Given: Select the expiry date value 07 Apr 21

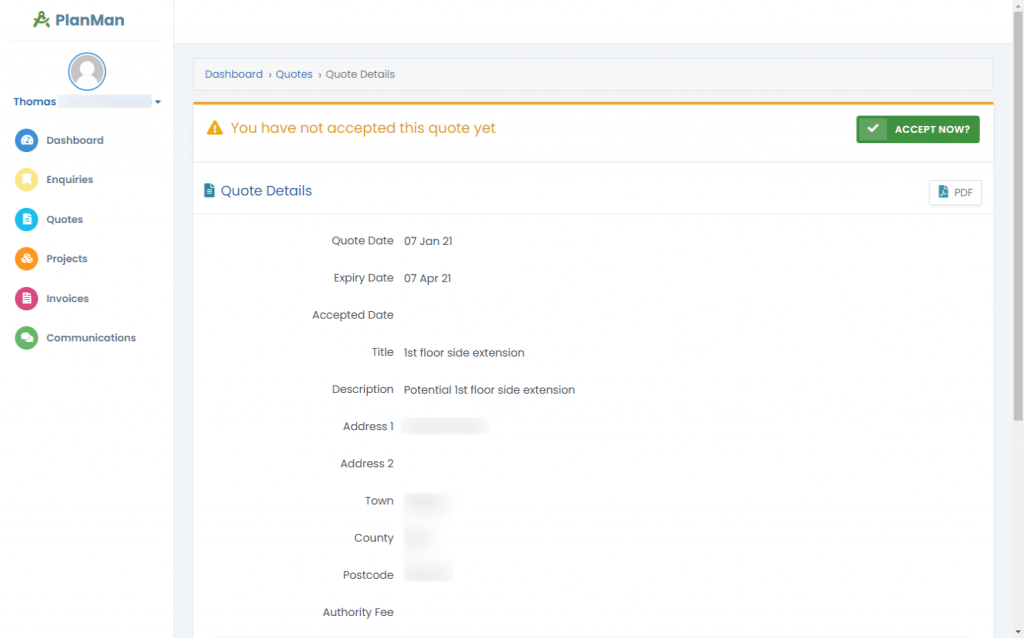Looking at the screenshot, I should click(x=427, y=278).
